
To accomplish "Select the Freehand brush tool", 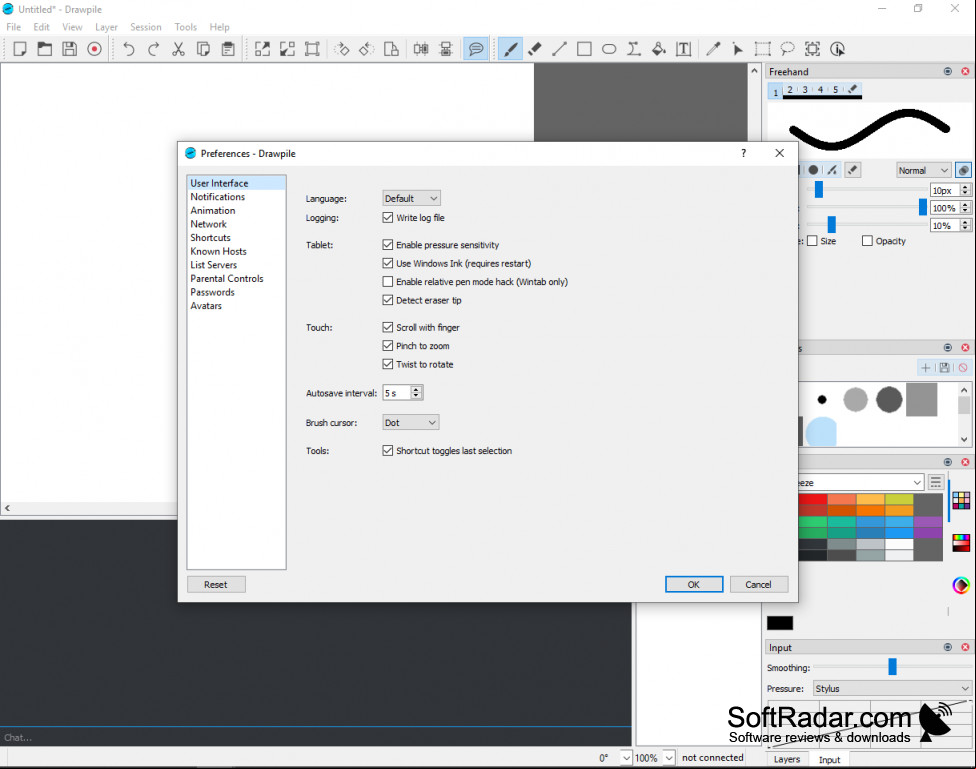I will click(510, 49).
